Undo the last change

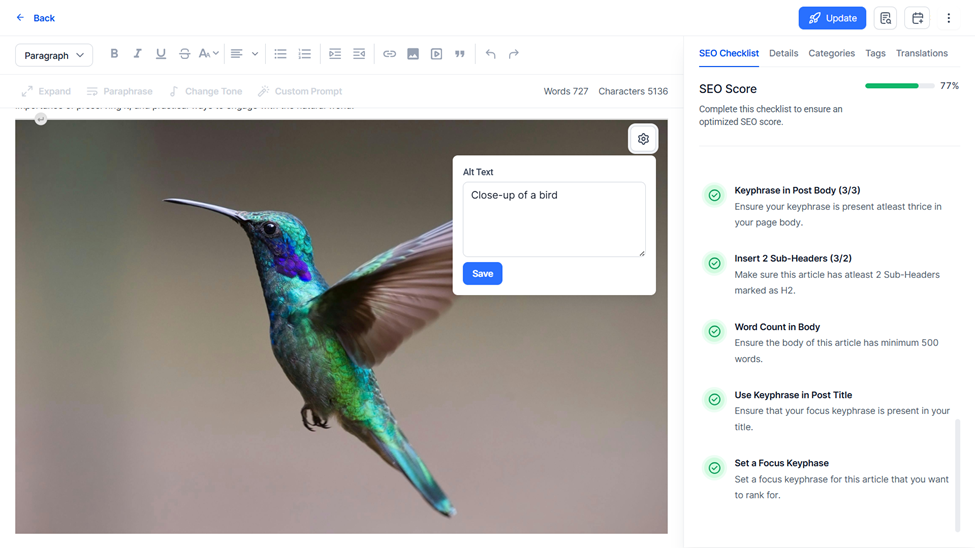[x=491, y=53]
